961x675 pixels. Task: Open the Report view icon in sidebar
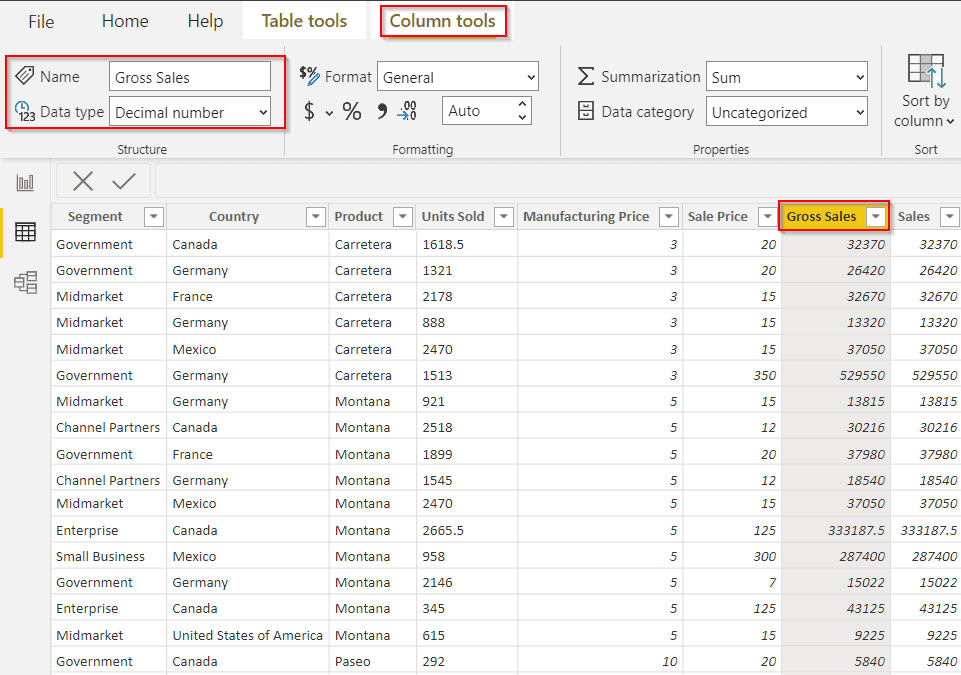pos(25,183)
